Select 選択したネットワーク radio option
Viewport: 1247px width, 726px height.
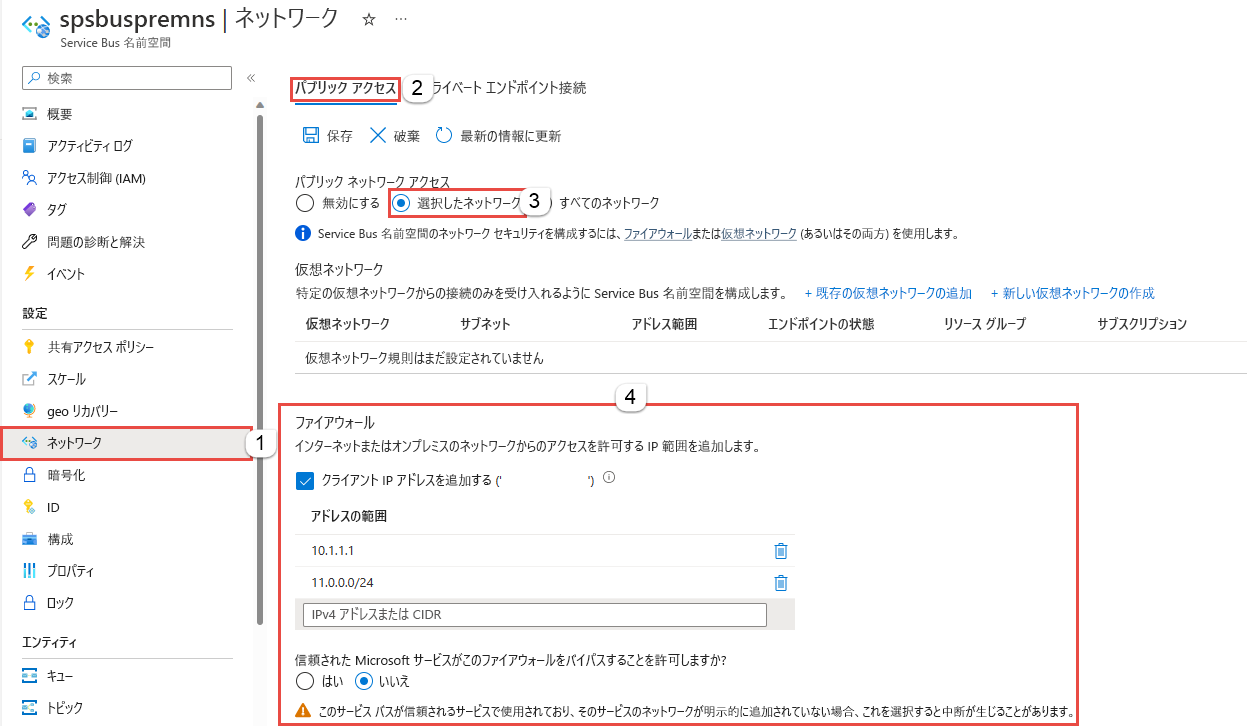[x=401, y=203]
